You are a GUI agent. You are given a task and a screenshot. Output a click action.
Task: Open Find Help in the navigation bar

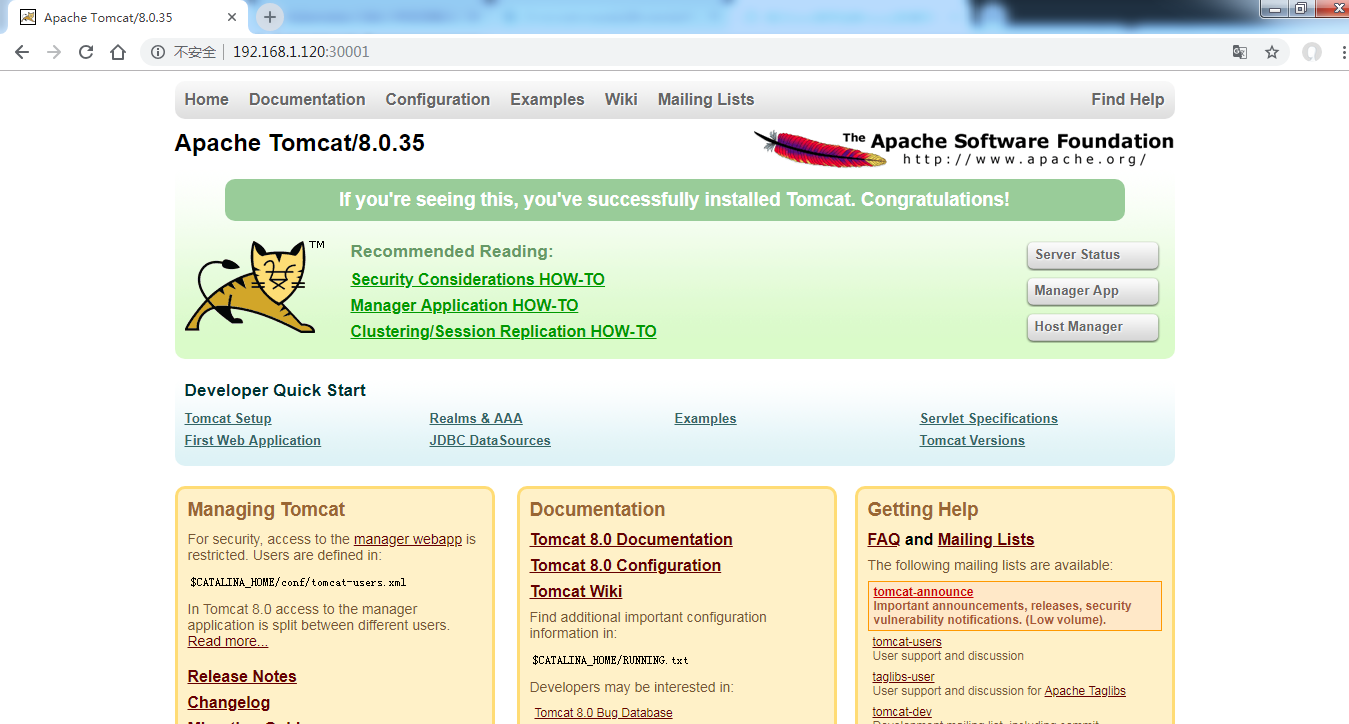(x=1127, y=99)
